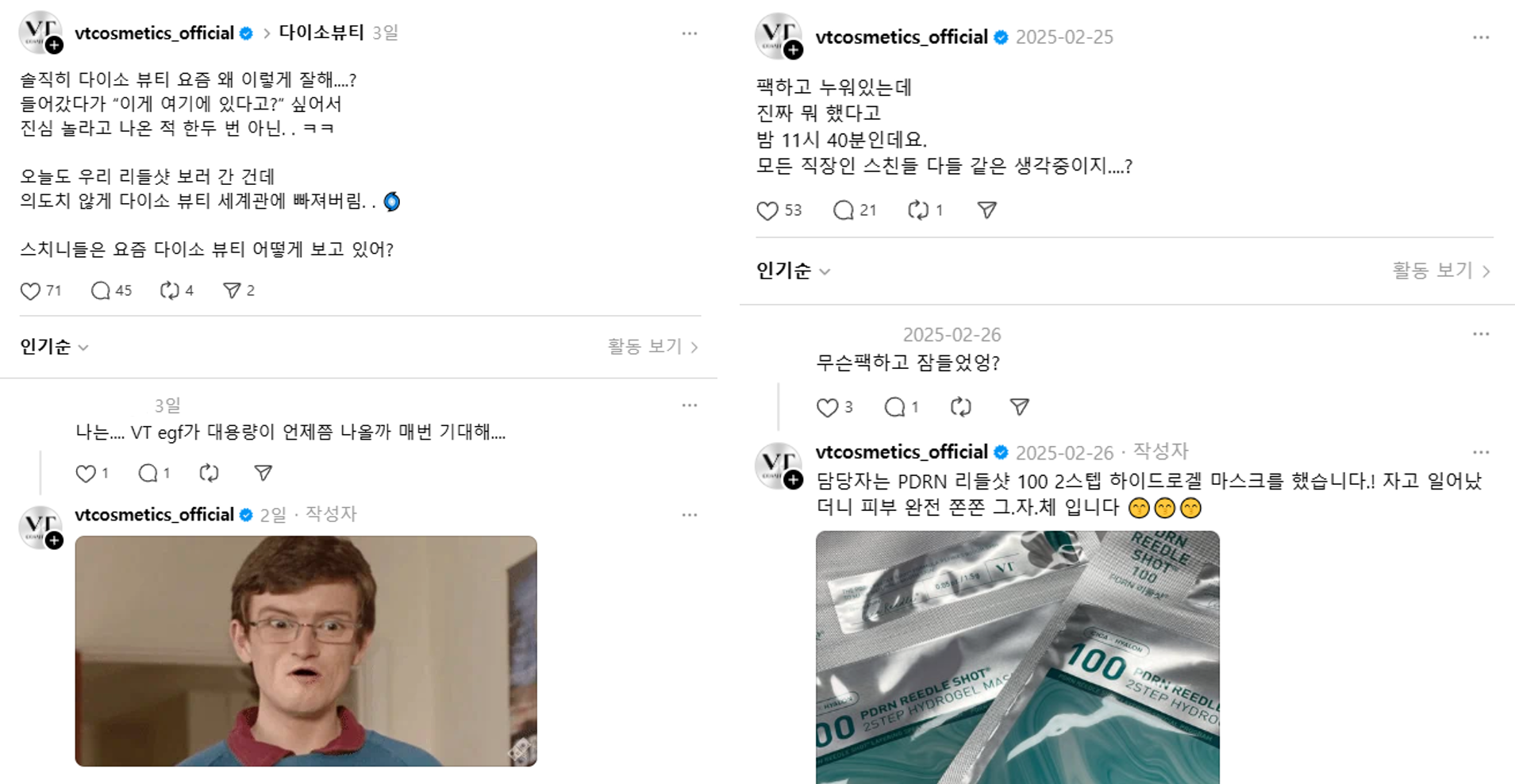Image resolution: width=1515 pixels, height=784 pixels.
Task: Open the more options menu on the 다이소뷰티 post
Action: tap(690, 33)
